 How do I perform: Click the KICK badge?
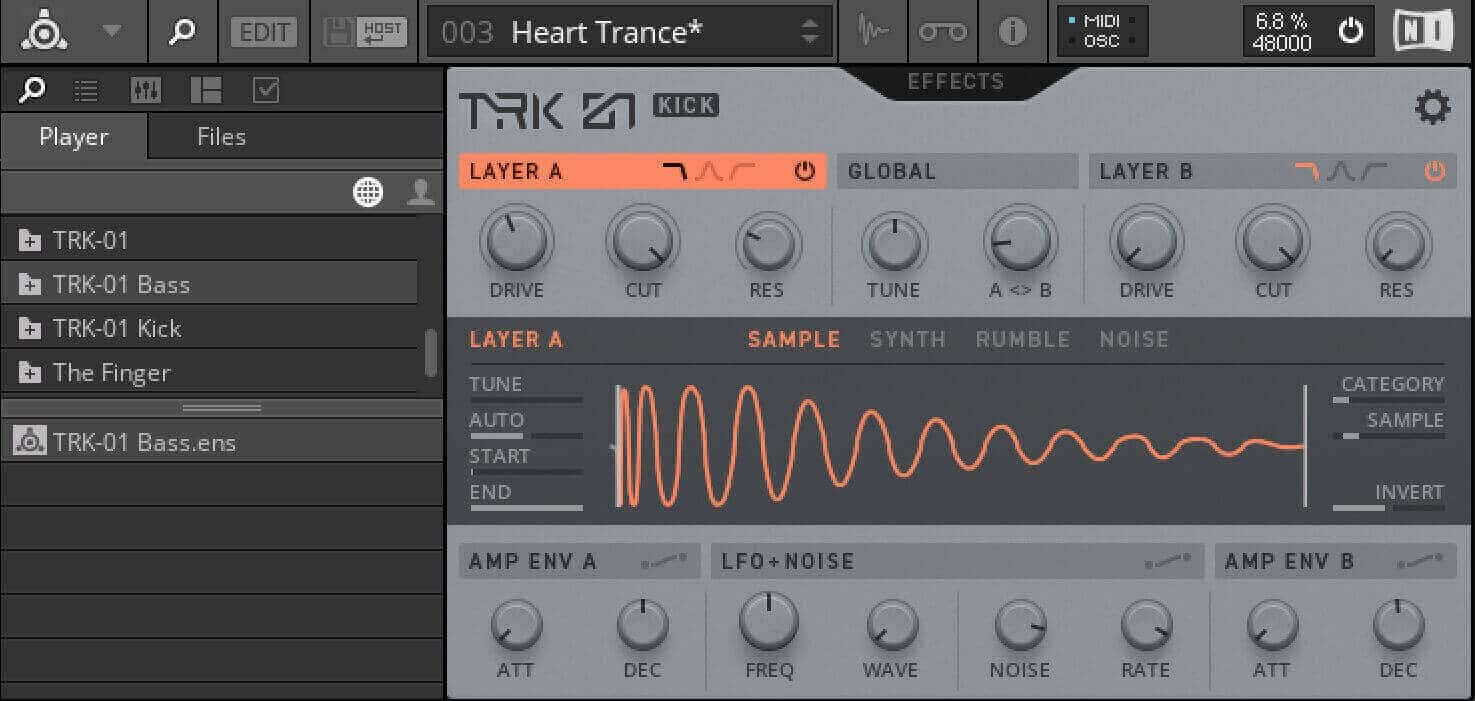(x=685, y=105)
